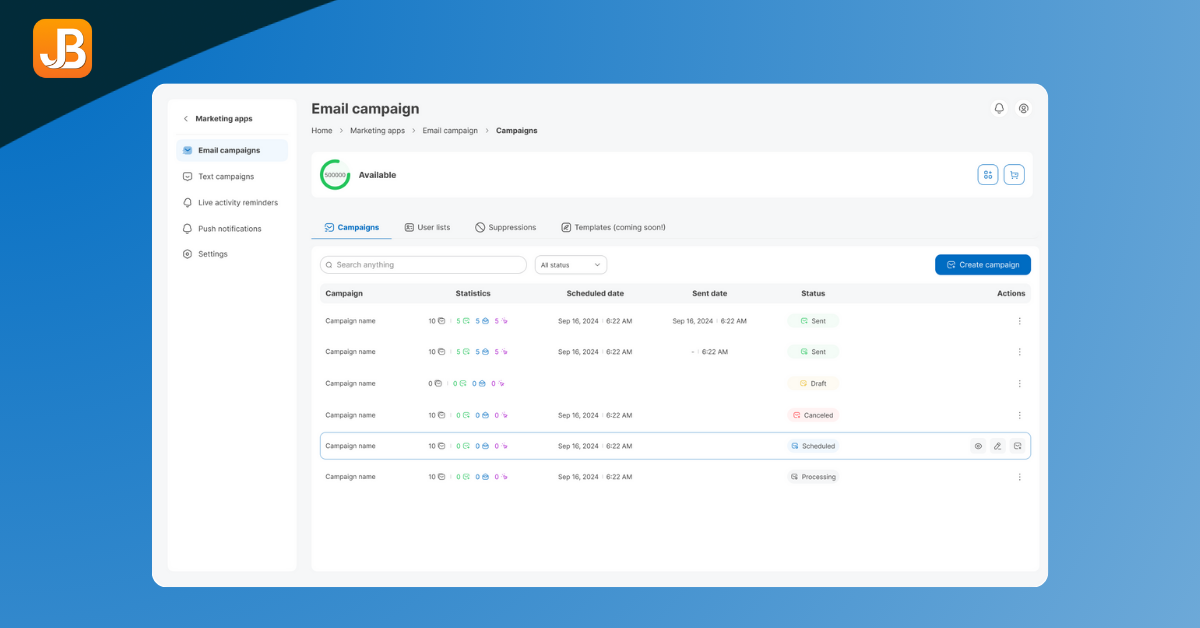This screenshot has width=1200, height=628.
Task: Click Campaign name in the Processing row
Action: click(350, 477)
